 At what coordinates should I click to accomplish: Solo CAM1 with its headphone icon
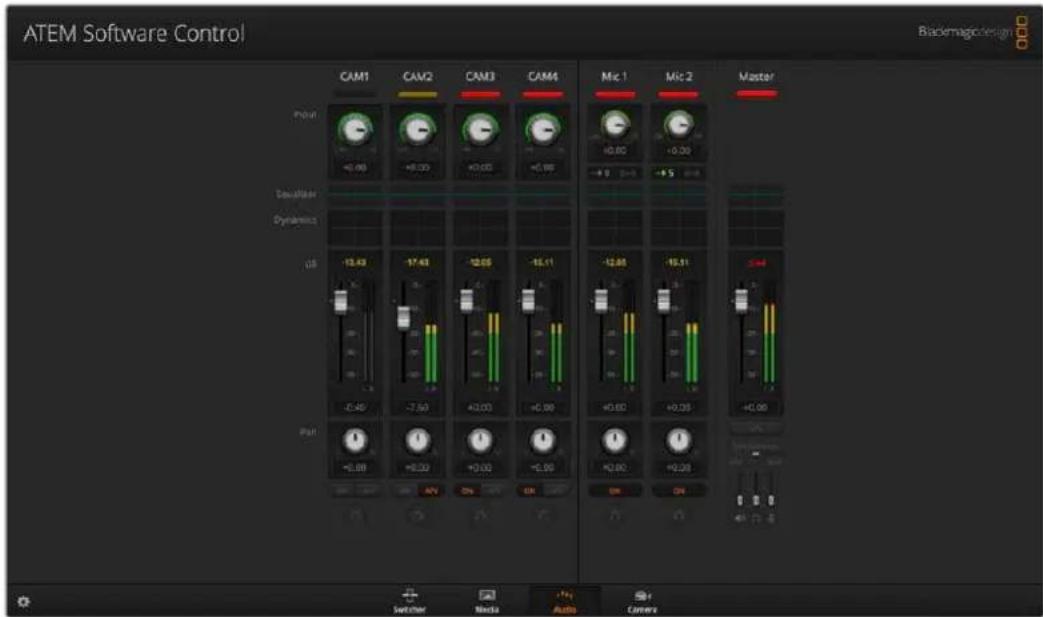tap(356, 515)
